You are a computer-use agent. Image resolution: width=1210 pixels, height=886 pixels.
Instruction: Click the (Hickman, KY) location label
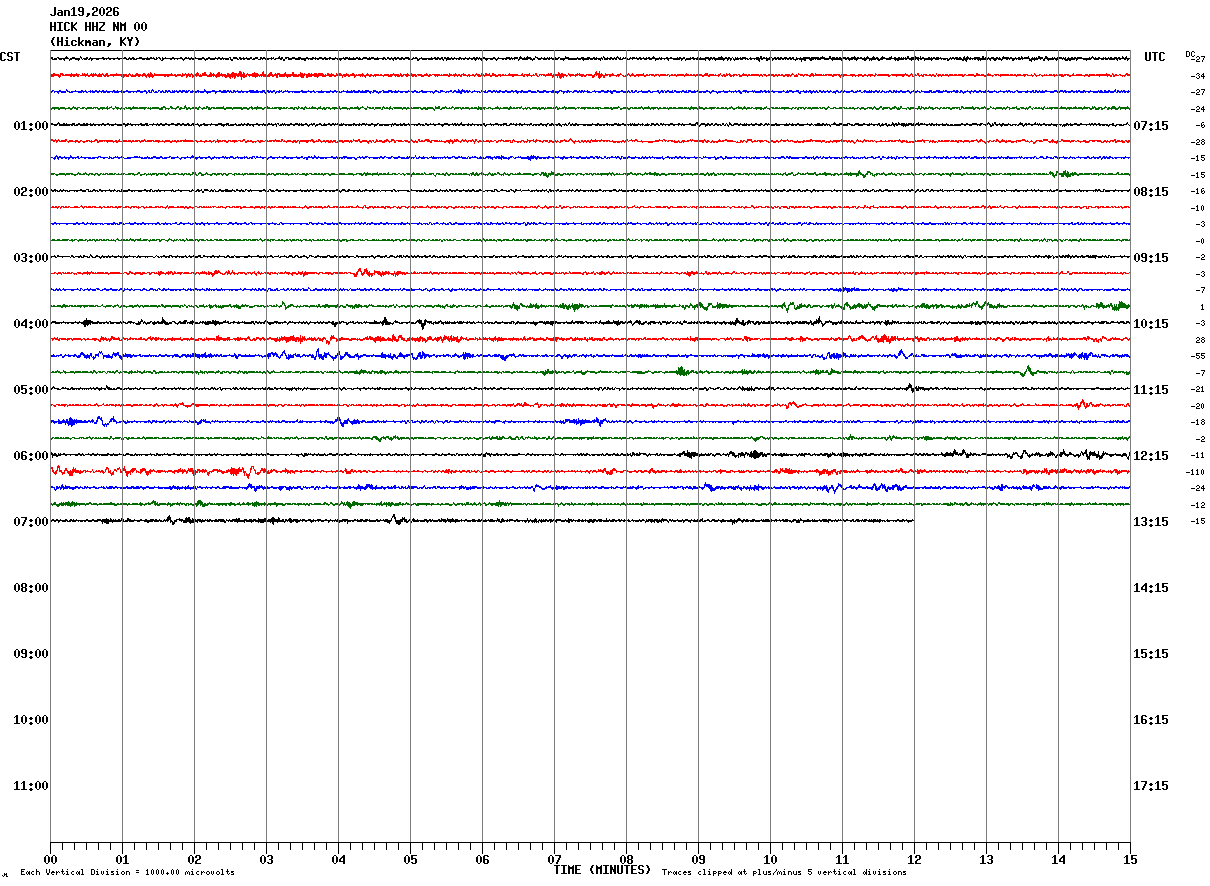(95, 42)
